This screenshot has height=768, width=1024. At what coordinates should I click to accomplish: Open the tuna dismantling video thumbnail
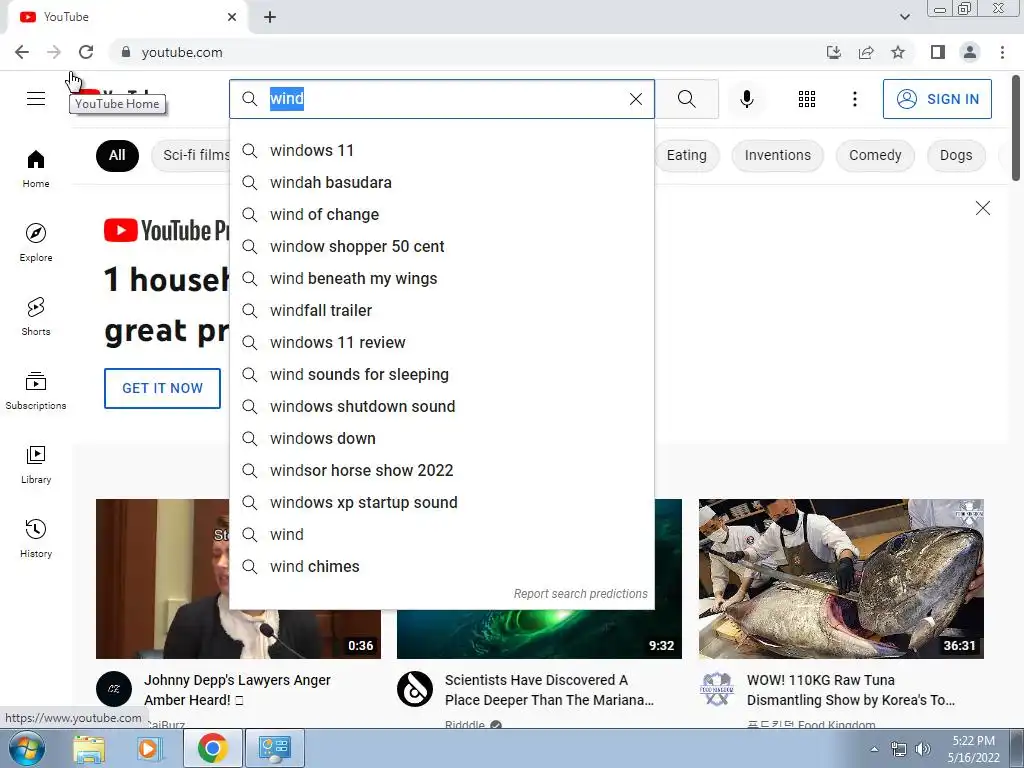point(841,579)
